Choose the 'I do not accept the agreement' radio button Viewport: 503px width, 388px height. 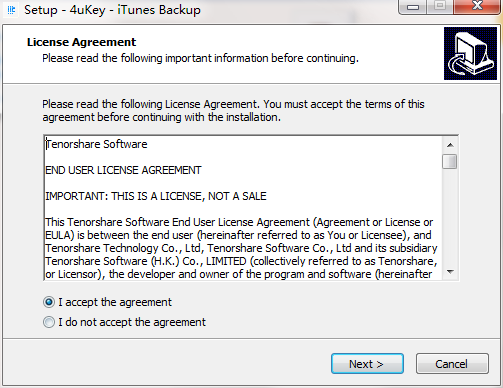pyautogui.click(x=49, y=322)
